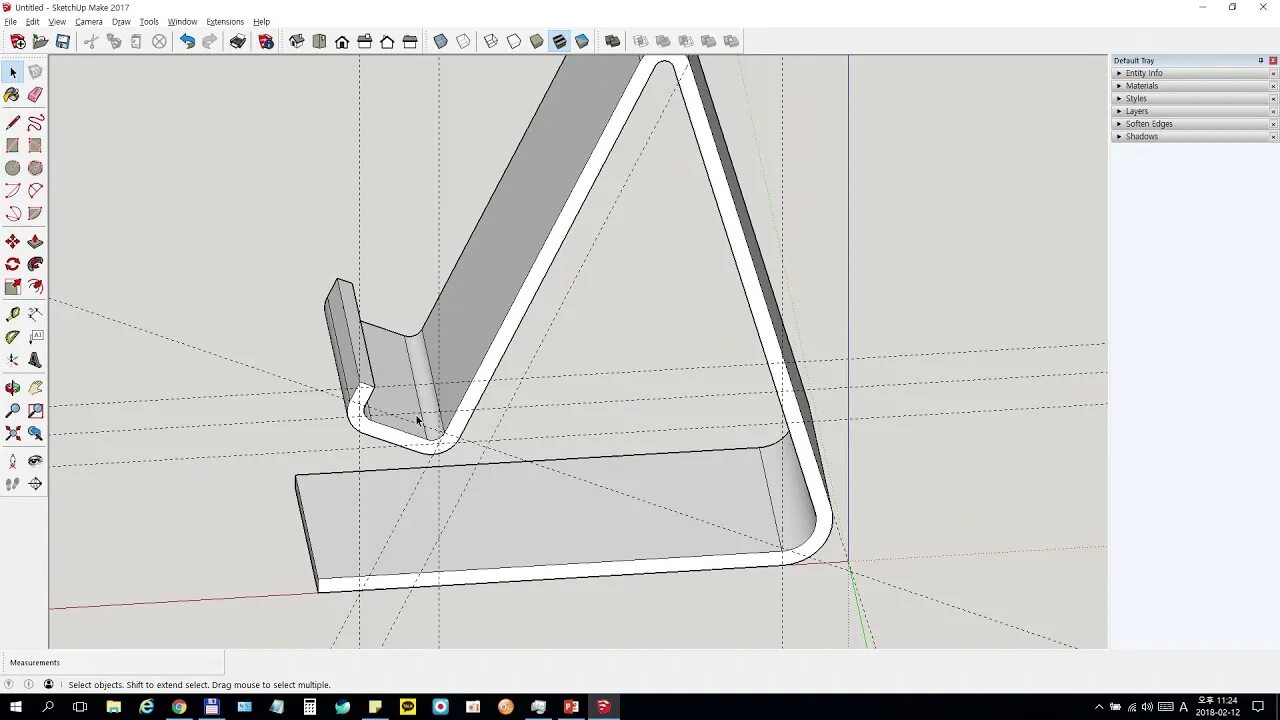Print the model using printer icon
Screen dimensions: 1280x720
[238, 41]
